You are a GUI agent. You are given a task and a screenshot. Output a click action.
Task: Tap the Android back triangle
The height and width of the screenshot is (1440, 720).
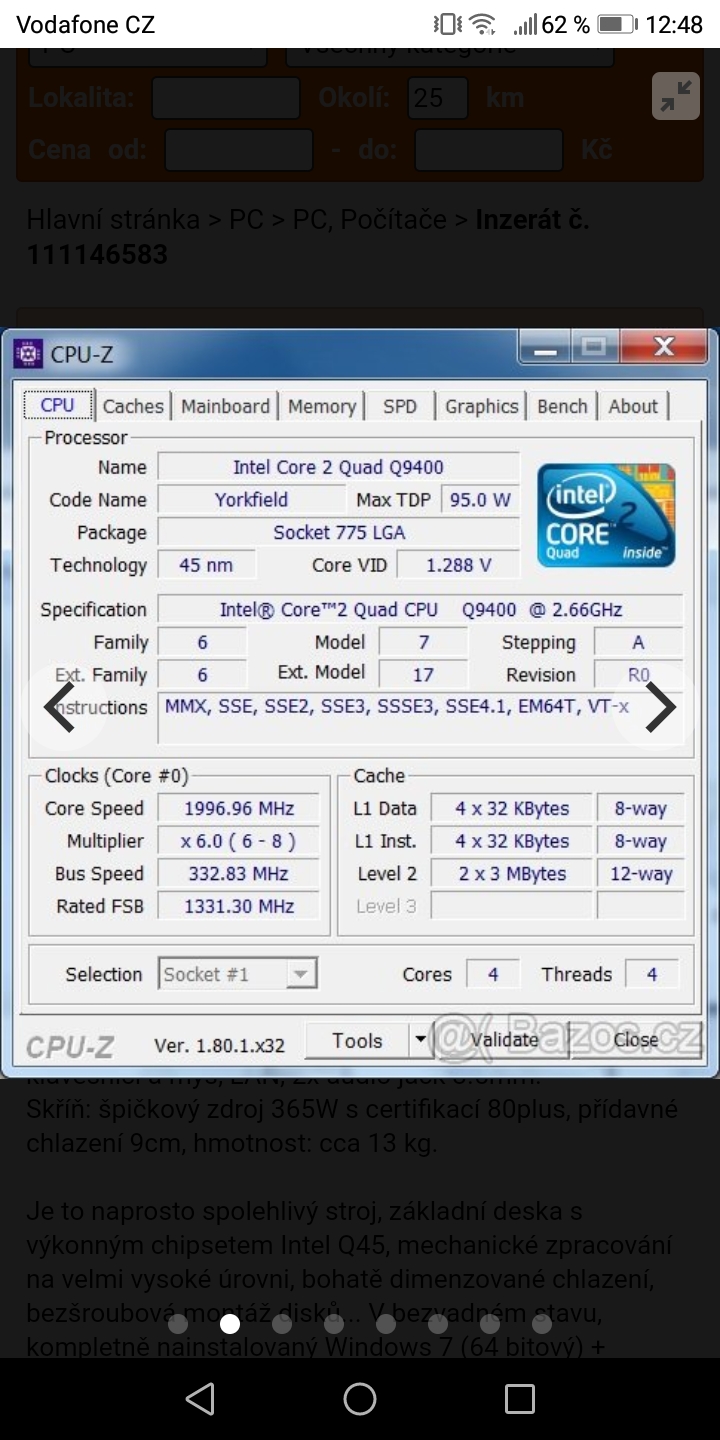[200, 1398]
